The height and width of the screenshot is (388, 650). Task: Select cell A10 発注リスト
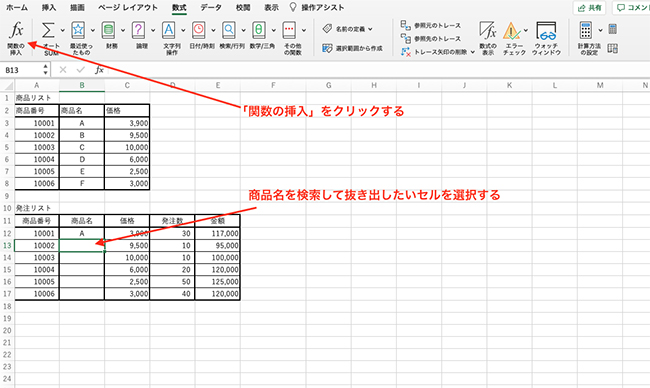click(x=37, y=208)
